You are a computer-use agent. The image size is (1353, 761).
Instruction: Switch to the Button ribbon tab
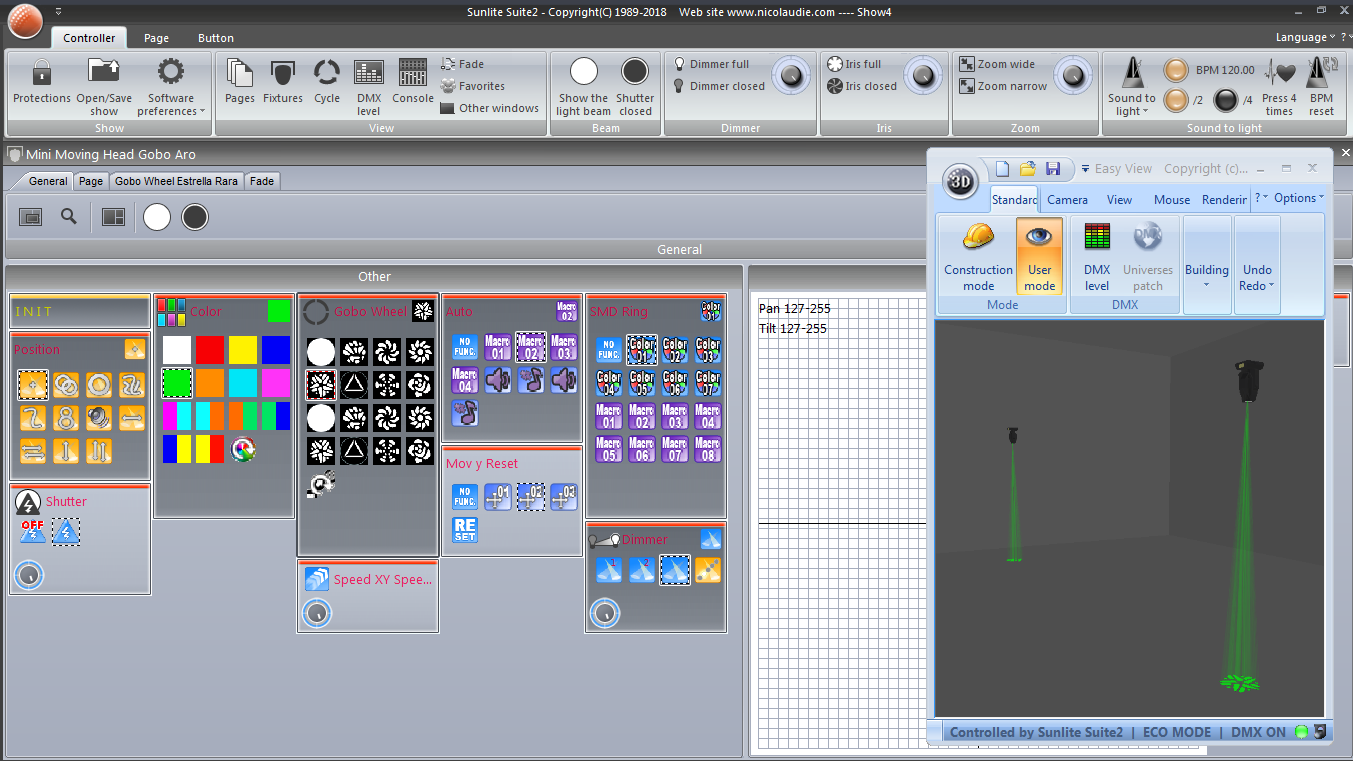coord(216,38)
